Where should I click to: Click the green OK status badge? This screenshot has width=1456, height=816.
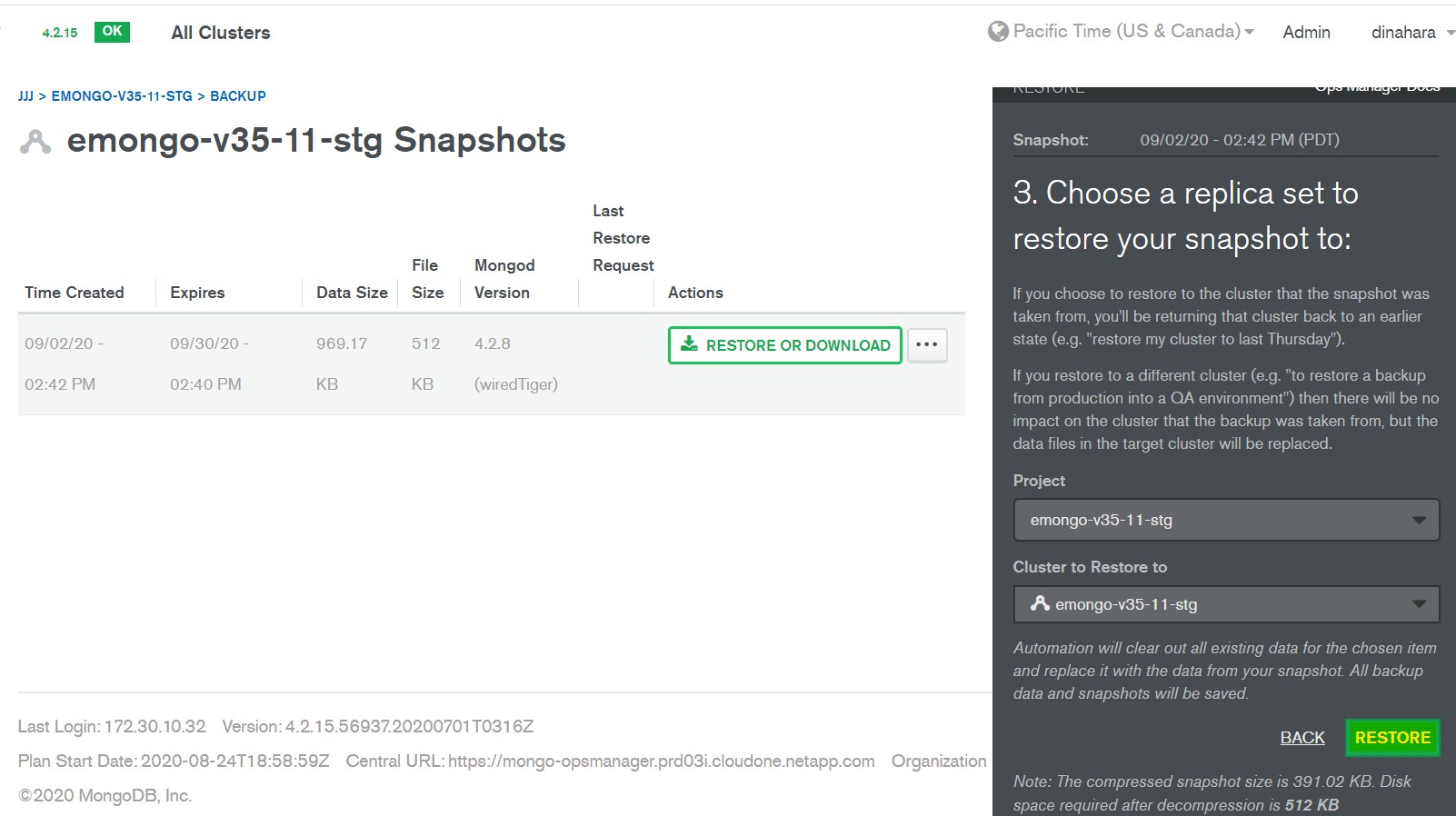tap(112, 32)
